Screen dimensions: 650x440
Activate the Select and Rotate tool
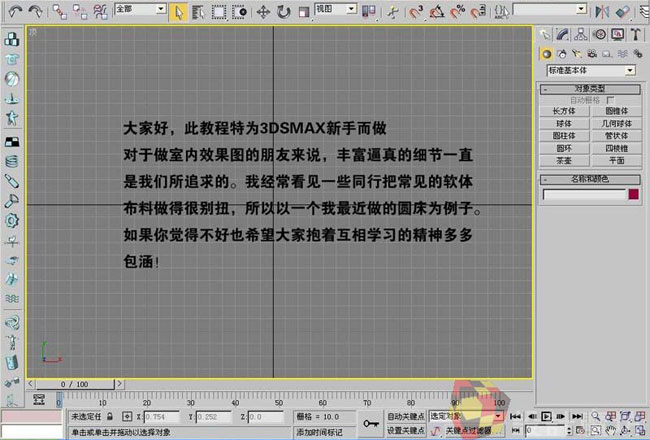(x=284, y=12)
